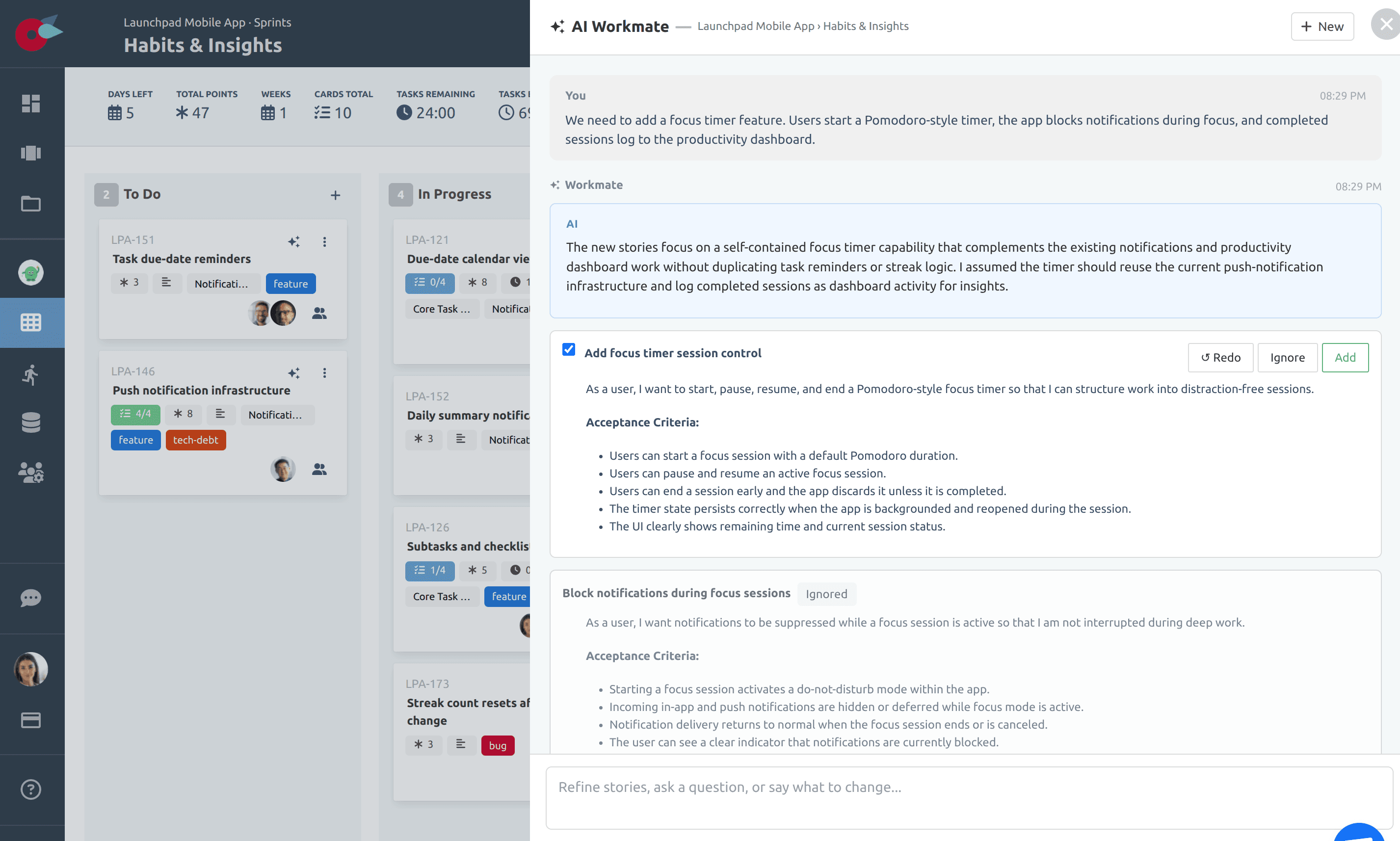Click the New button in AI Workmate

[x=1322, y=26]
